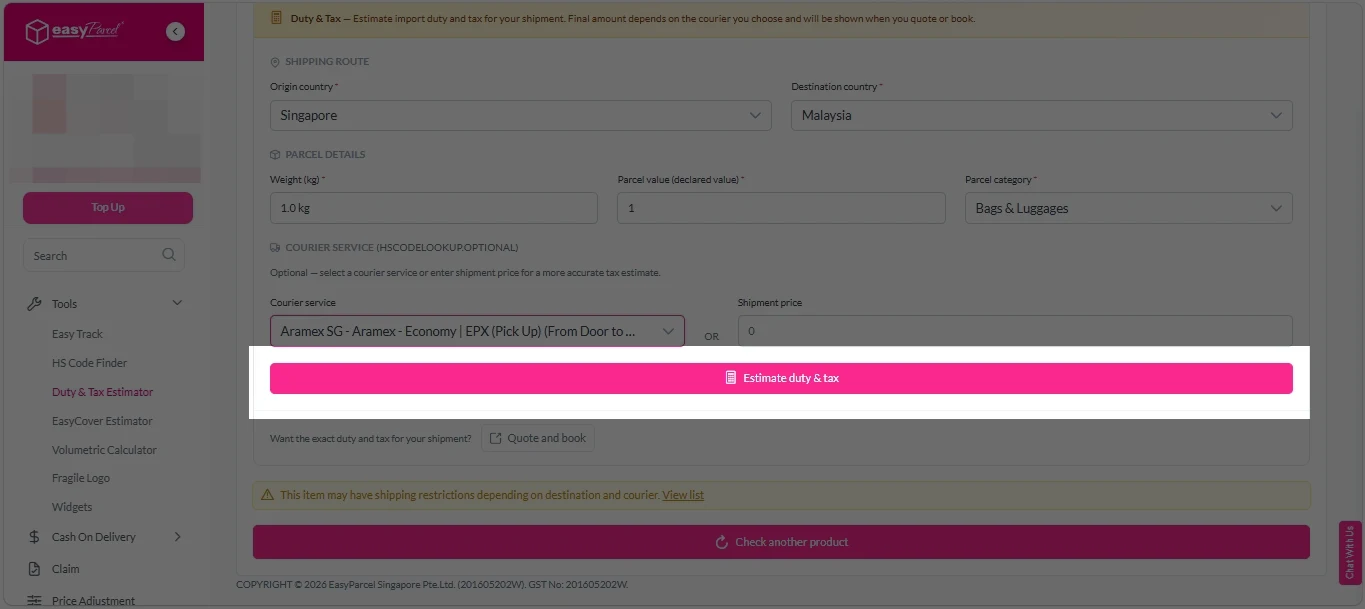The image size is (1365, 609).
Task: Click the search magnifier icon in sidebar
Action: tap(169, 255)
